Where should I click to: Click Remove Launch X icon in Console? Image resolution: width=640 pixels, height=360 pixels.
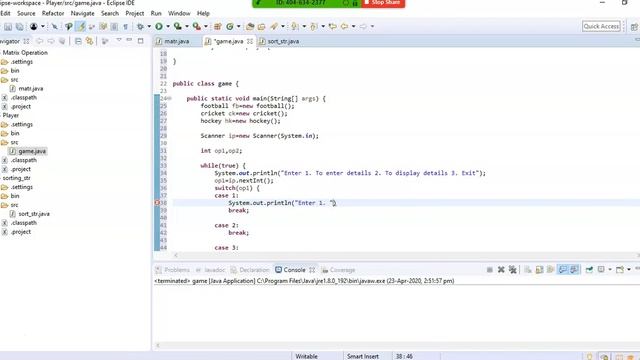(501, 270)
